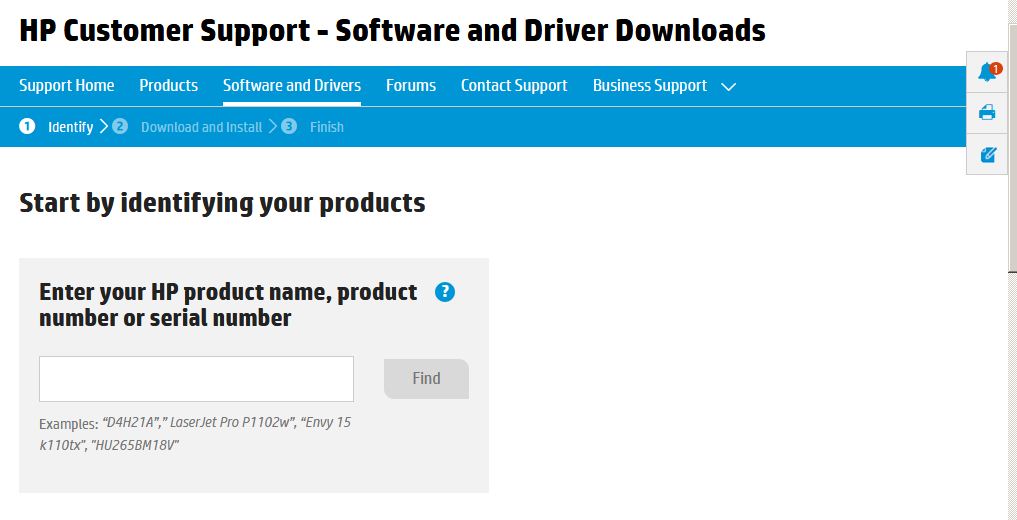Click the examples text "D4H21A"
1017x520 pixels.
tap(132, 423)
